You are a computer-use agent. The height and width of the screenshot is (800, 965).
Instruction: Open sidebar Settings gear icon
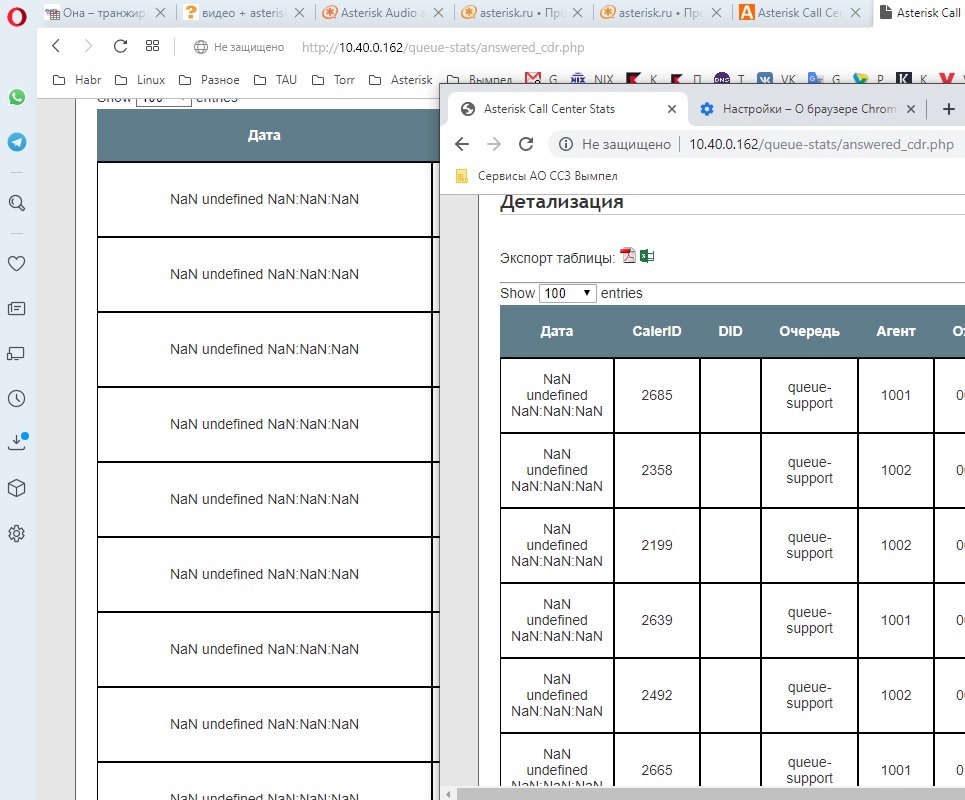(x=17, y=534)
